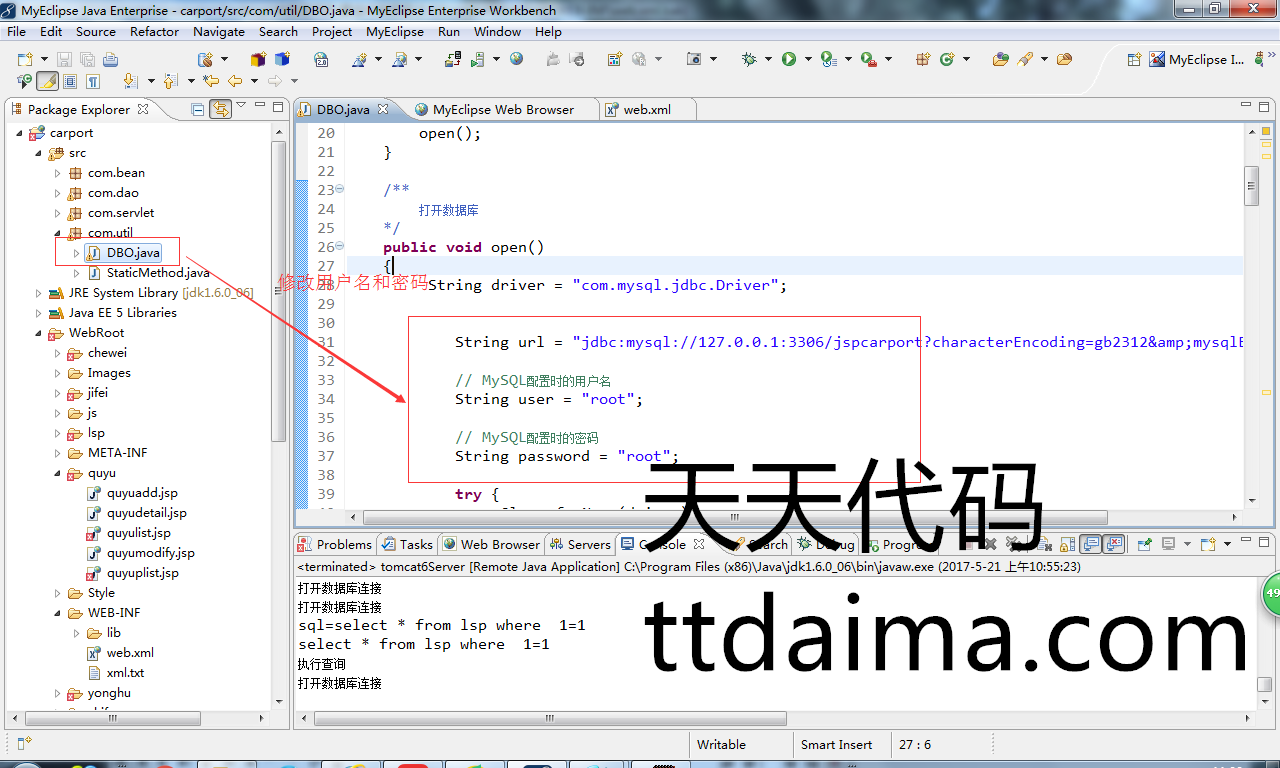The image size is (1280, 768).
Task: Open the Run button dropdown arrow
Action: pos(806,59)
